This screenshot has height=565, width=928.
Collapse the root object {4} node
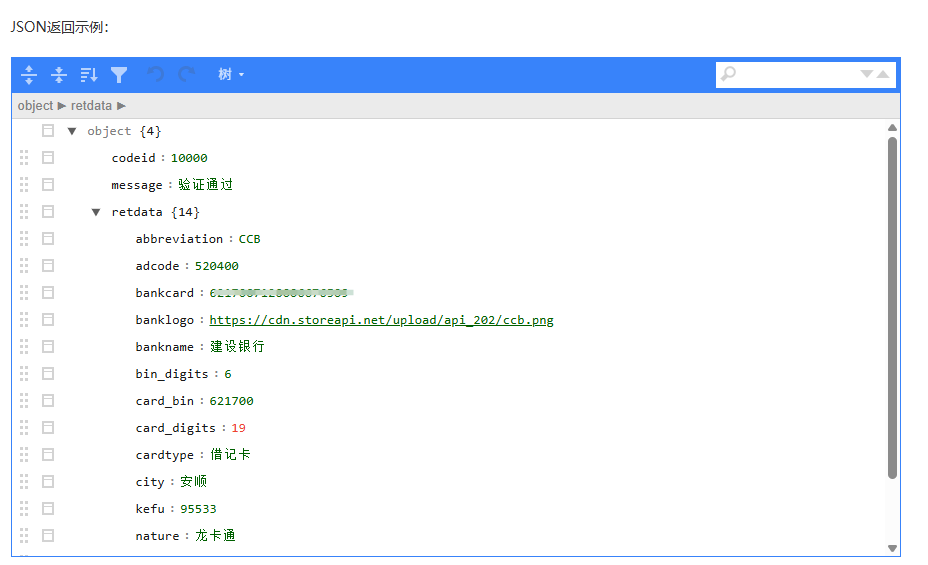[x=72, y=131]
